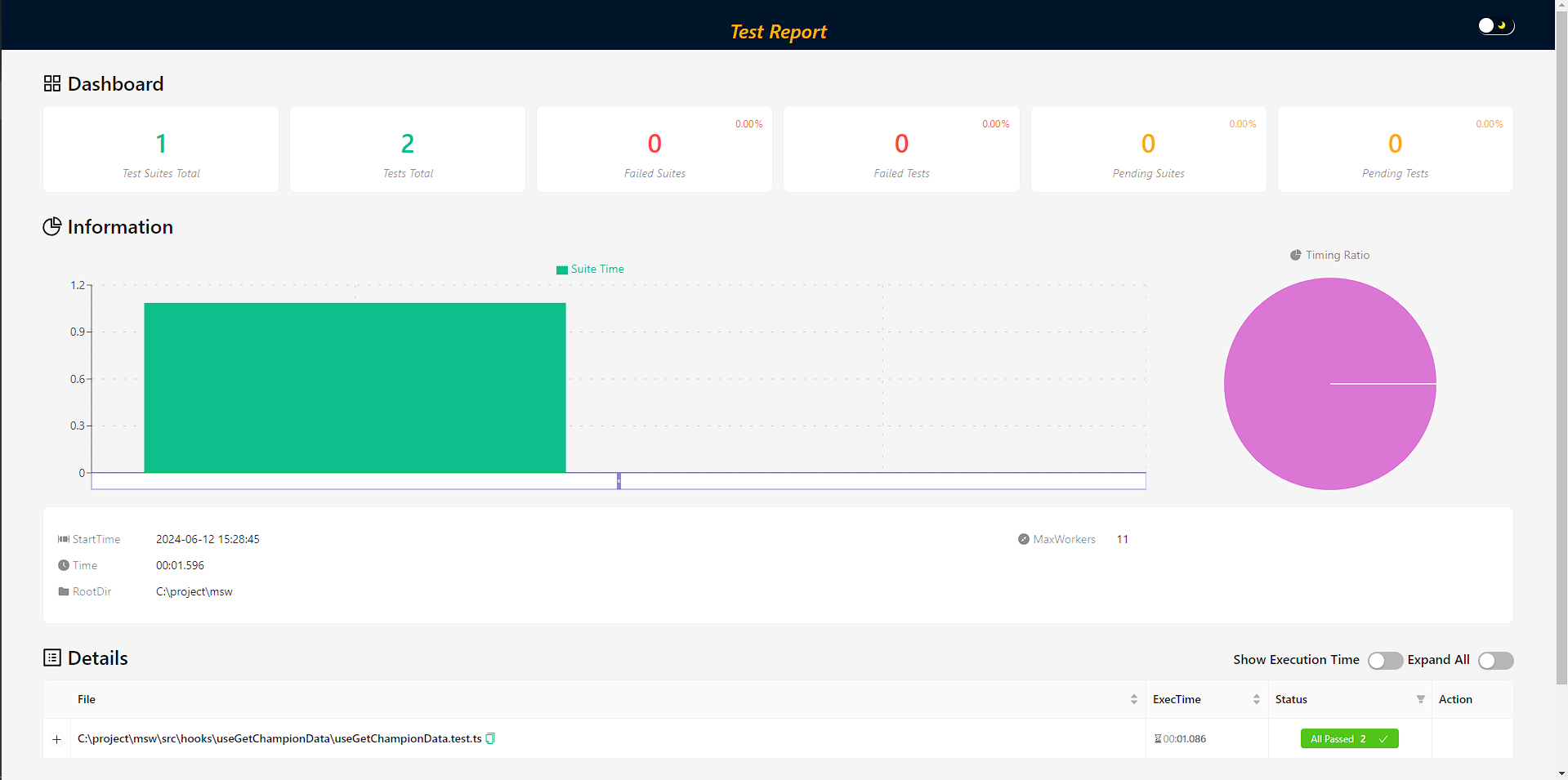Click the Information pie chart icon
This screenshot has width=1568, height=780.
click(x=52, y=226)
